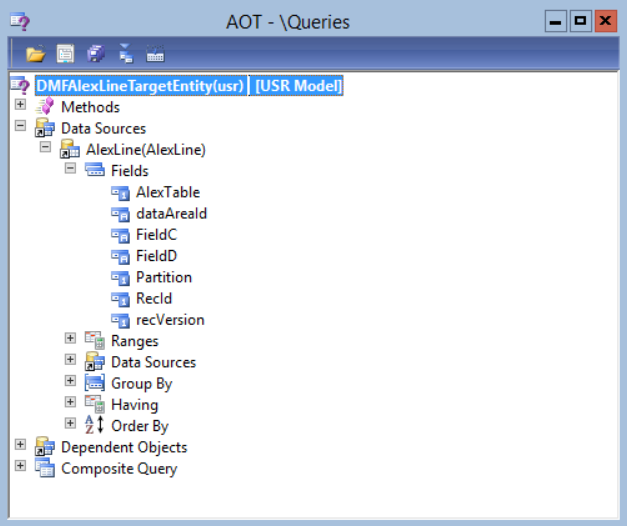This screenshot has width=627, height=526.
Task: Click the recVersion field icon
Action: coord(120,320)
